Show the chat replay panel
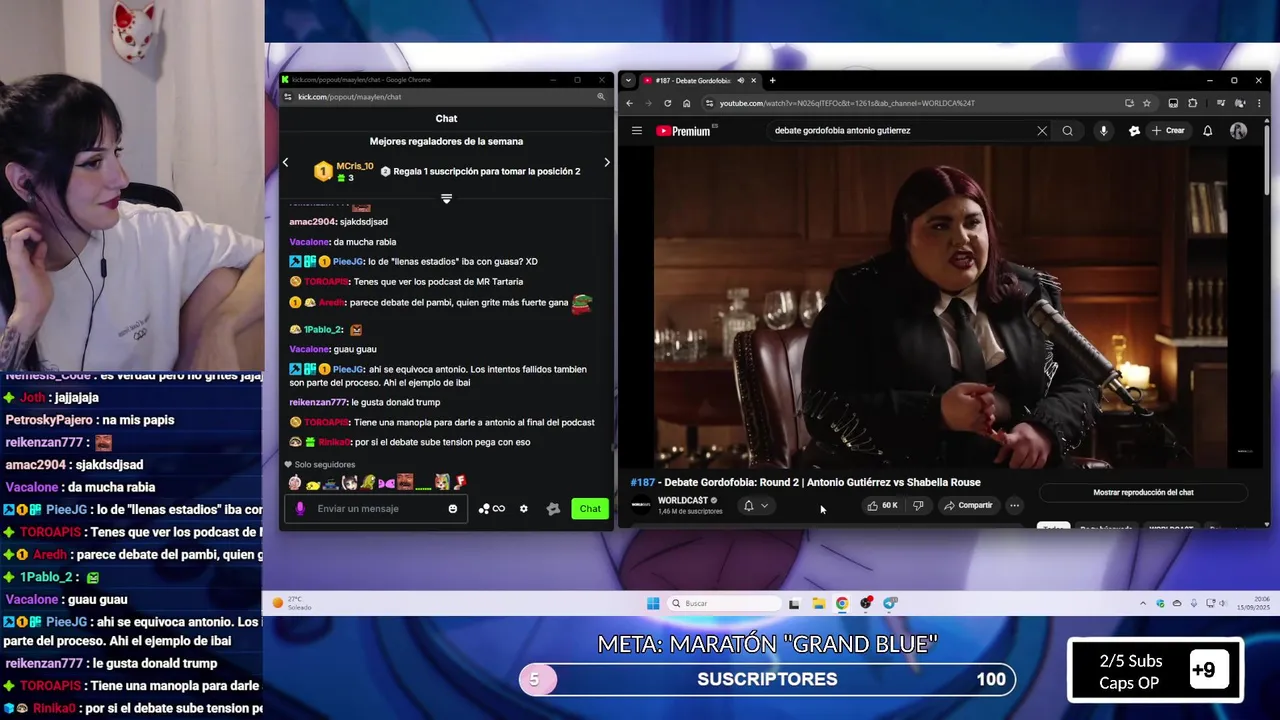This screenshot has height=720, width=1280. click(1143, 492)
